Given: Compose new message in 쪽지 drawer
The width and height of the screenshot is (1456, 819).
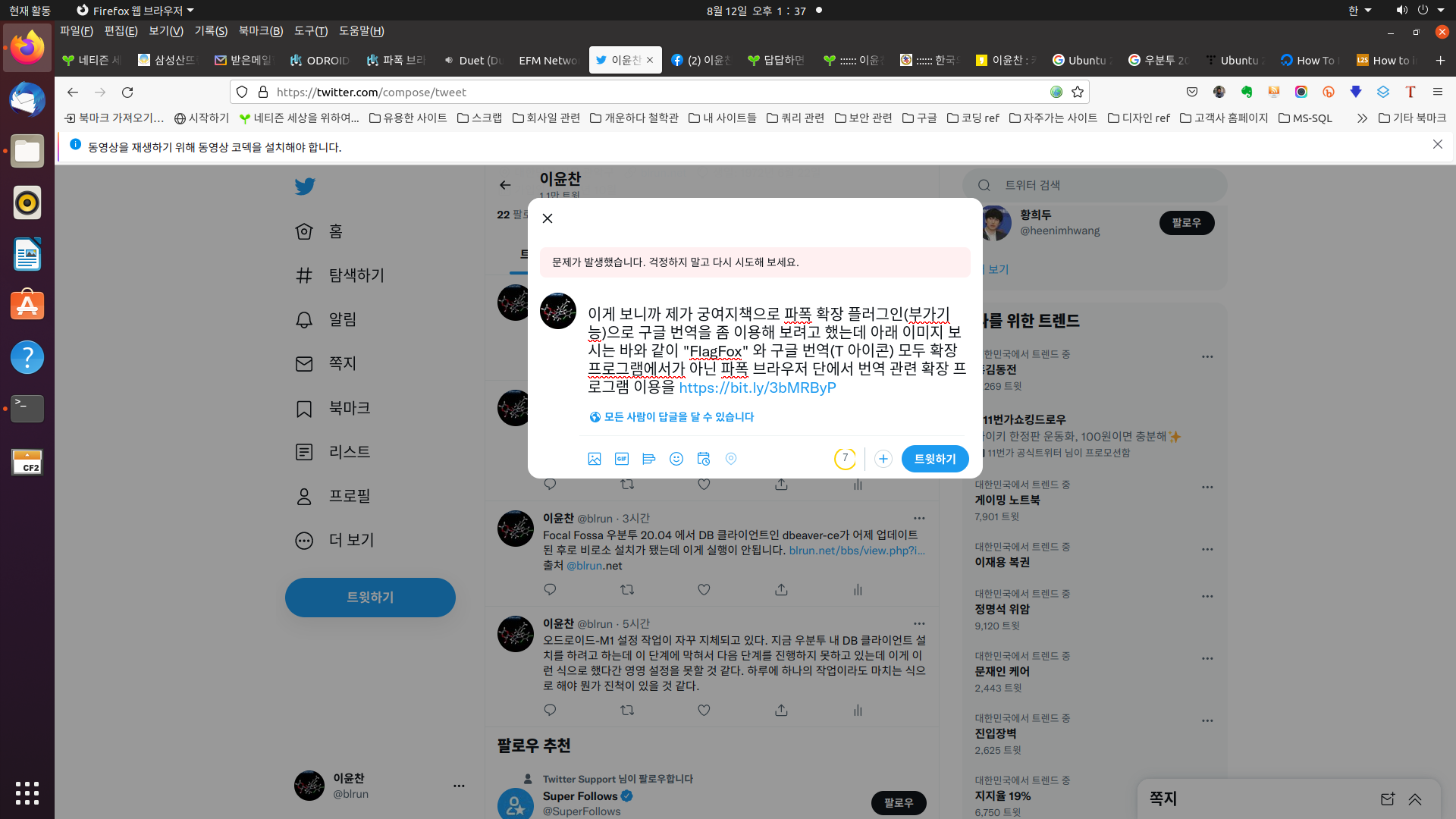Looking at the screenshot, I should coord(1388,799).
